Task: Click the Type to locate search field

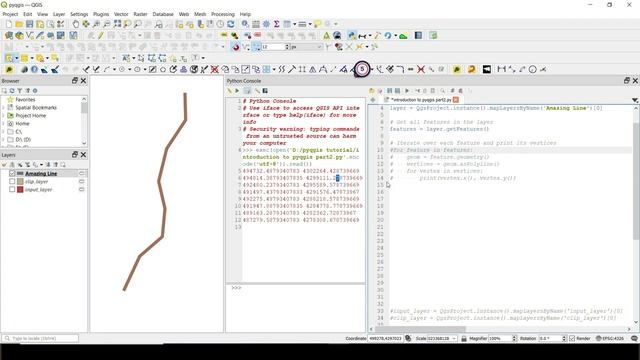Action: click(40, 338)
